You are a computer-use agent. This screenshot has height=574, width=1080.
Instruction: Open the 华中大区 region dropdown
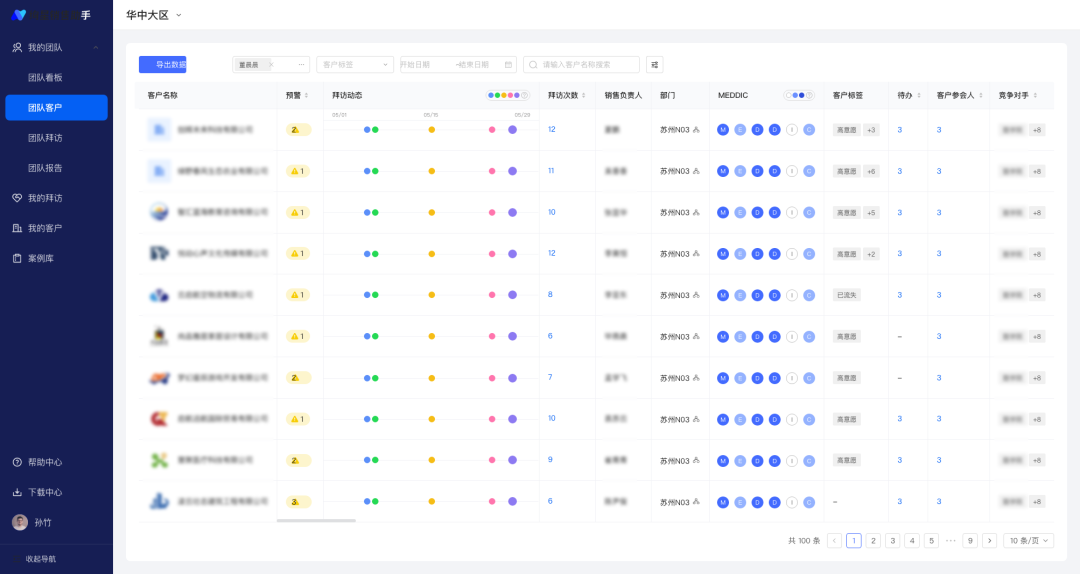[x=179, y=15]
